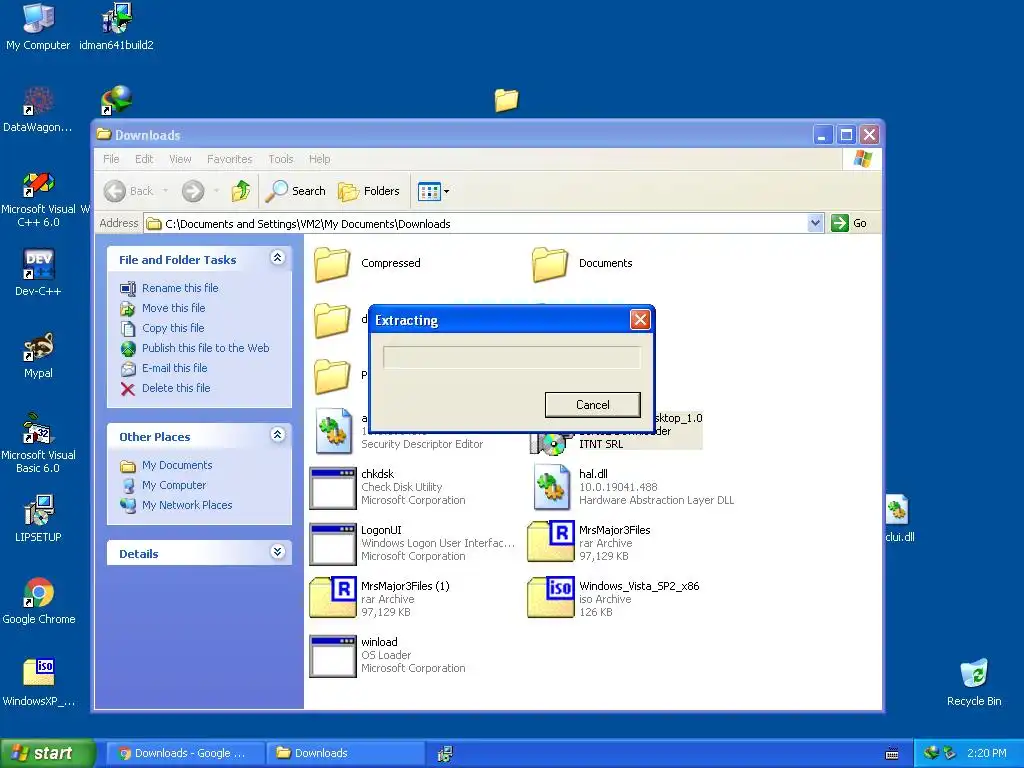The height and width of the screenshot is (768, 1024).
Task: Open the Back history dropdown arrow
Action: [x=165, y=191]
